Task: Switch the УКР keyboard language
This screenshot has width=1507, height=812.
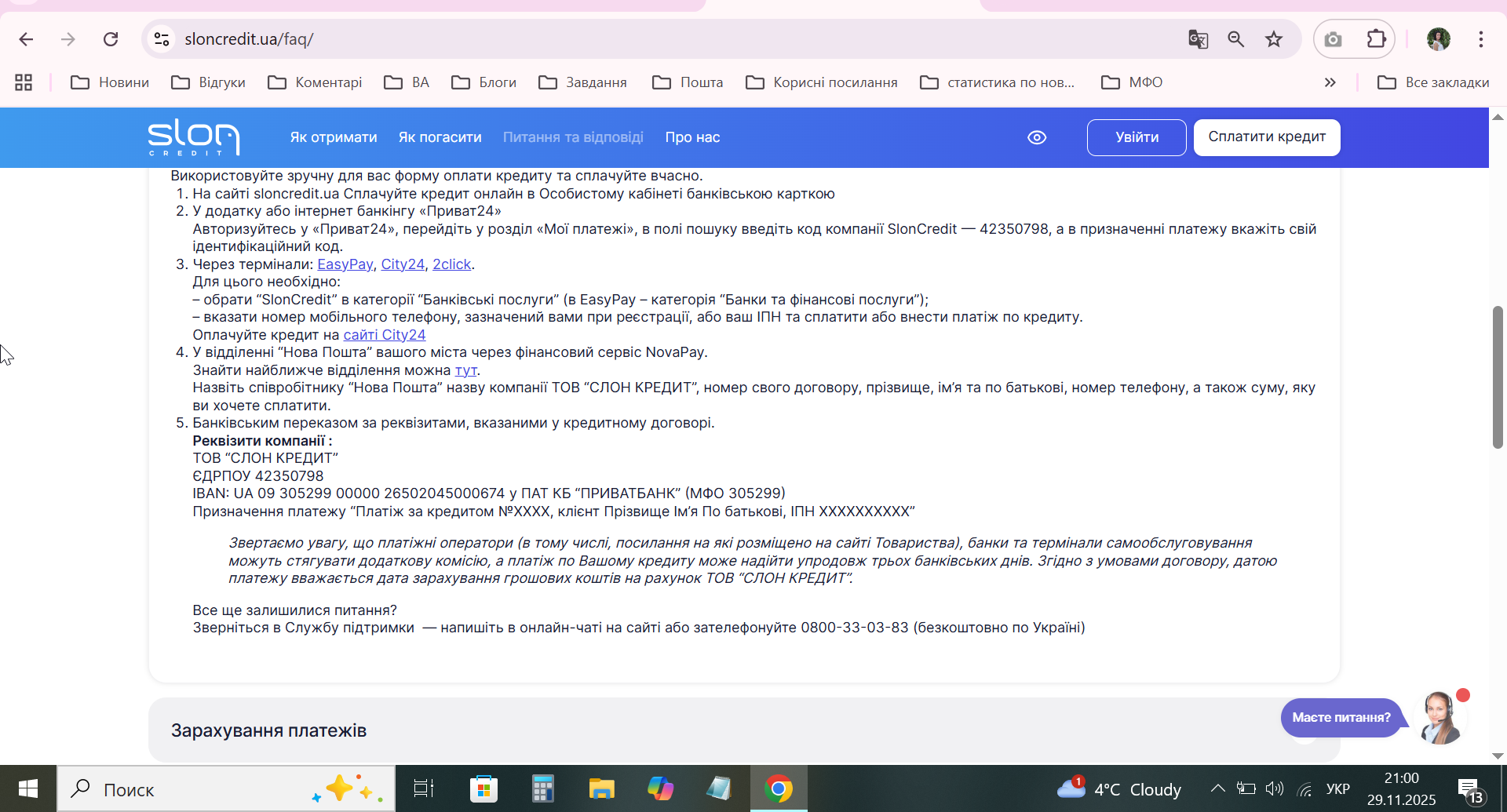Action: pos(1338,788)
